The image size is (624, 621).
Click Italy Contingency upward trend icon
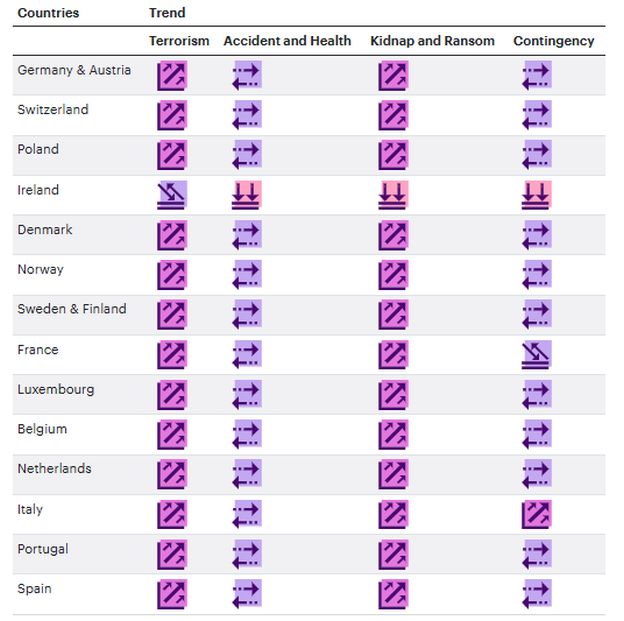coord(537,515)
